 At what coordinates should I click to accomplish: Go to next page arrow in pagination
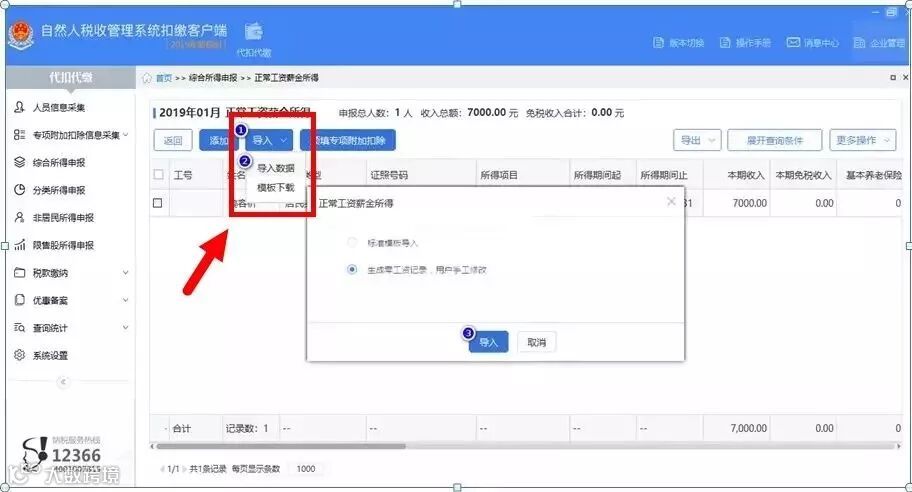point(184,469)
